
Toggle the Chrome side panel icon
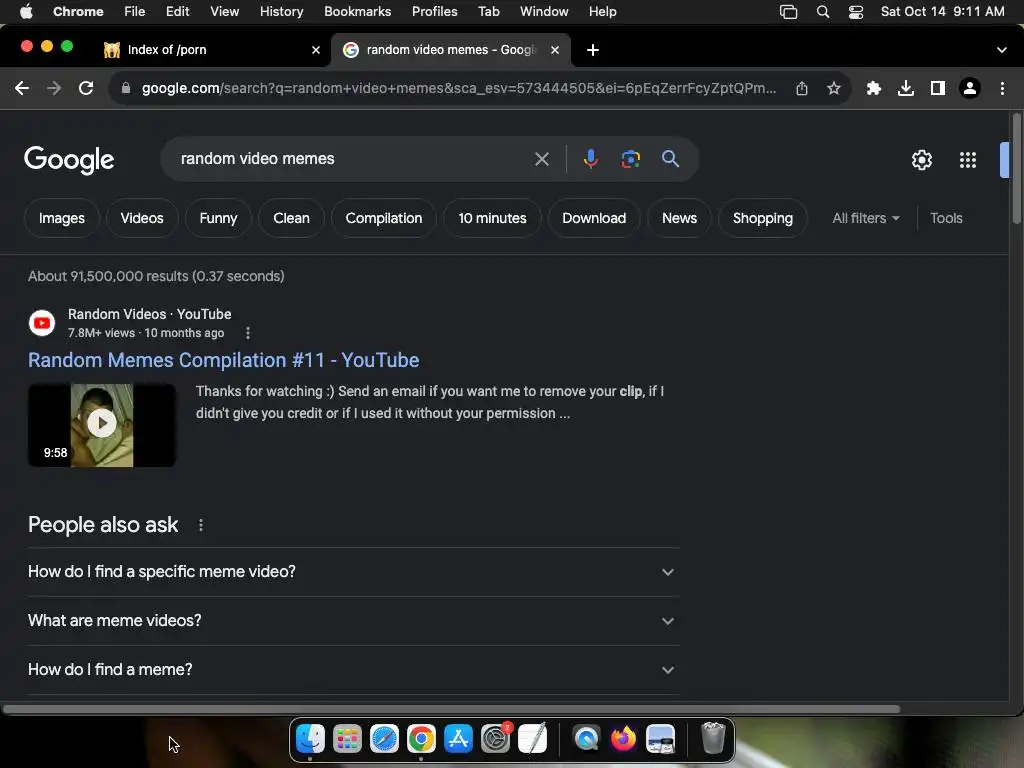(937, 88)
